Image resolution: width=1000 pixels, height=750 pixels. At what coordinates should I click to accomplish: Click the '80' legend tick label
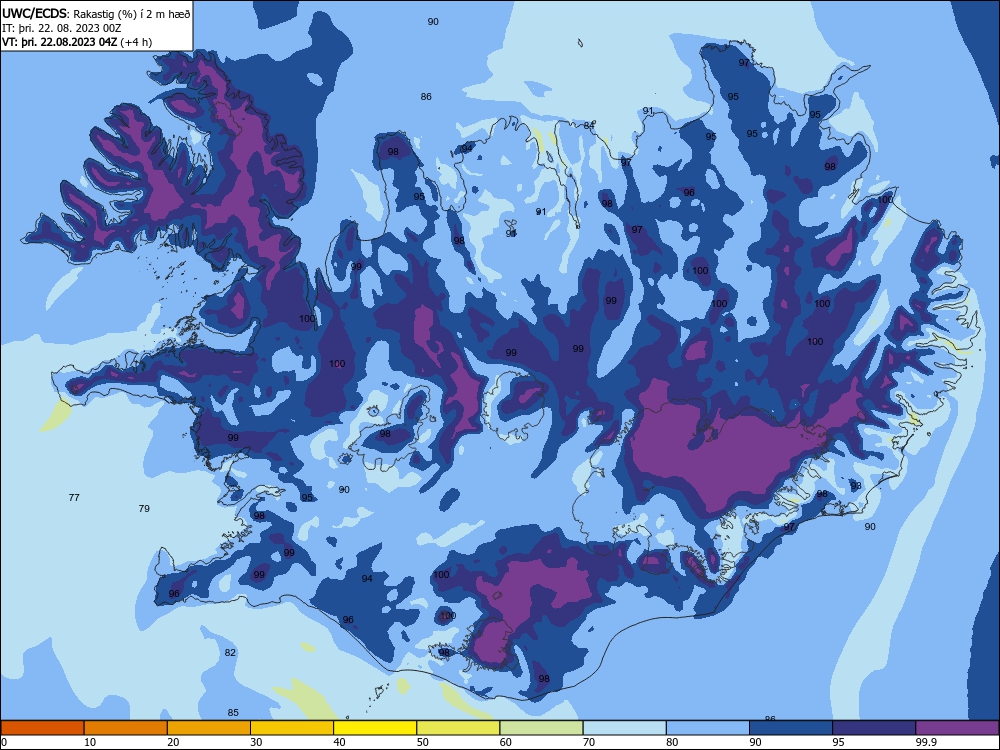point(672,742)
